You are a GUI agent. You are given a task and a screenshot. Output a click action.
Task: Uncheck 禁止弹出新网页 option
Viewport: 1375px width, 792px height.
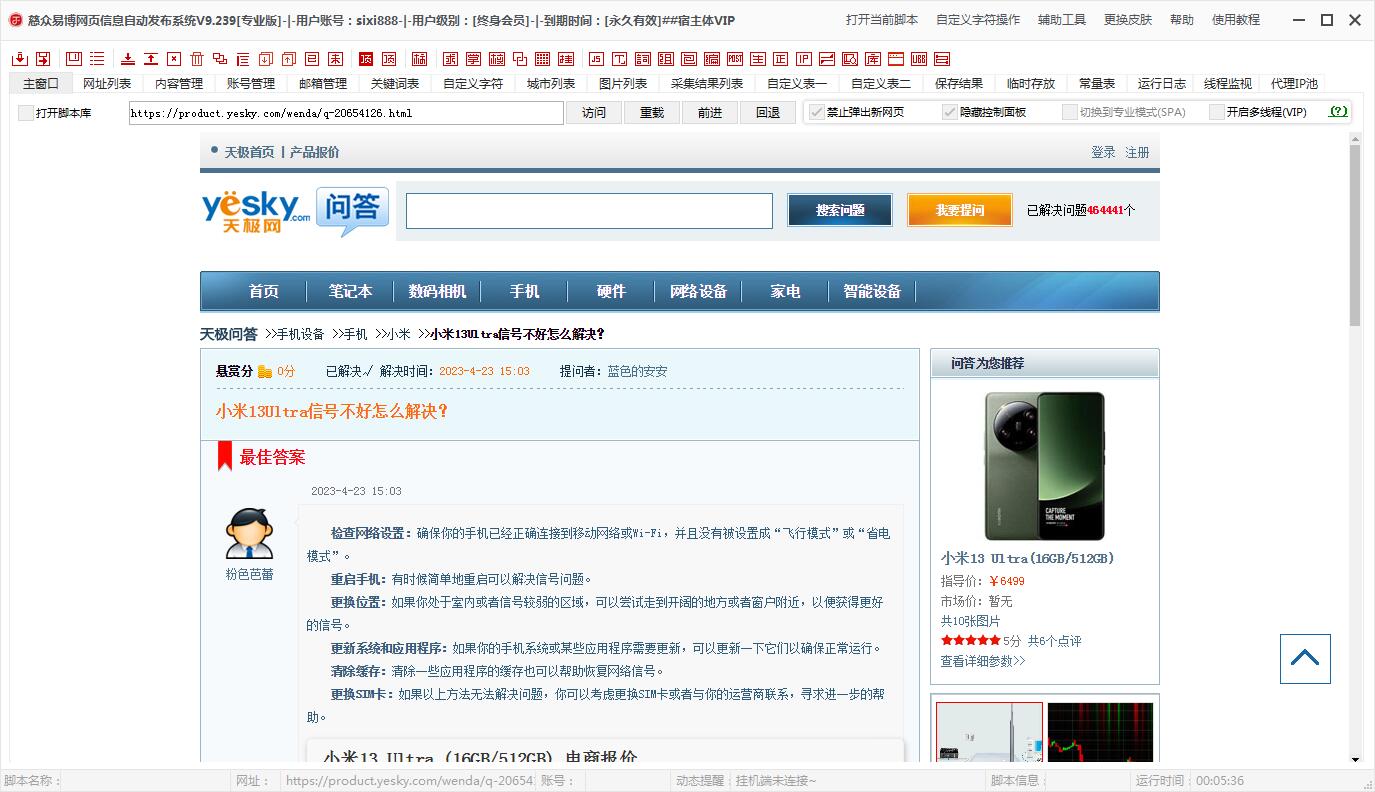point(817,112)
